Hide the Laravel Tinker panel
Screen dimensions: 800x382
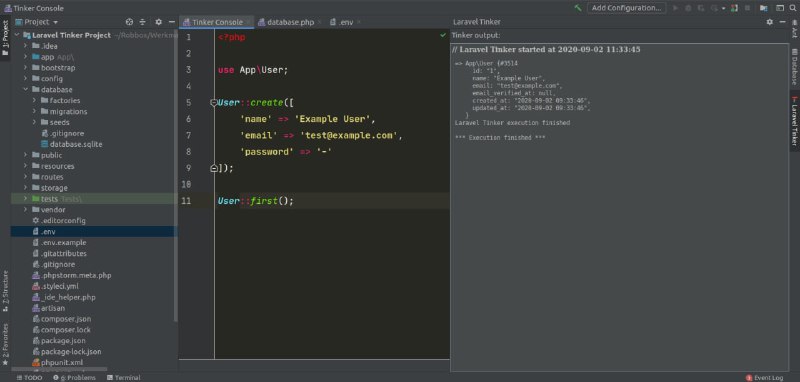click(x=783, y=22)
